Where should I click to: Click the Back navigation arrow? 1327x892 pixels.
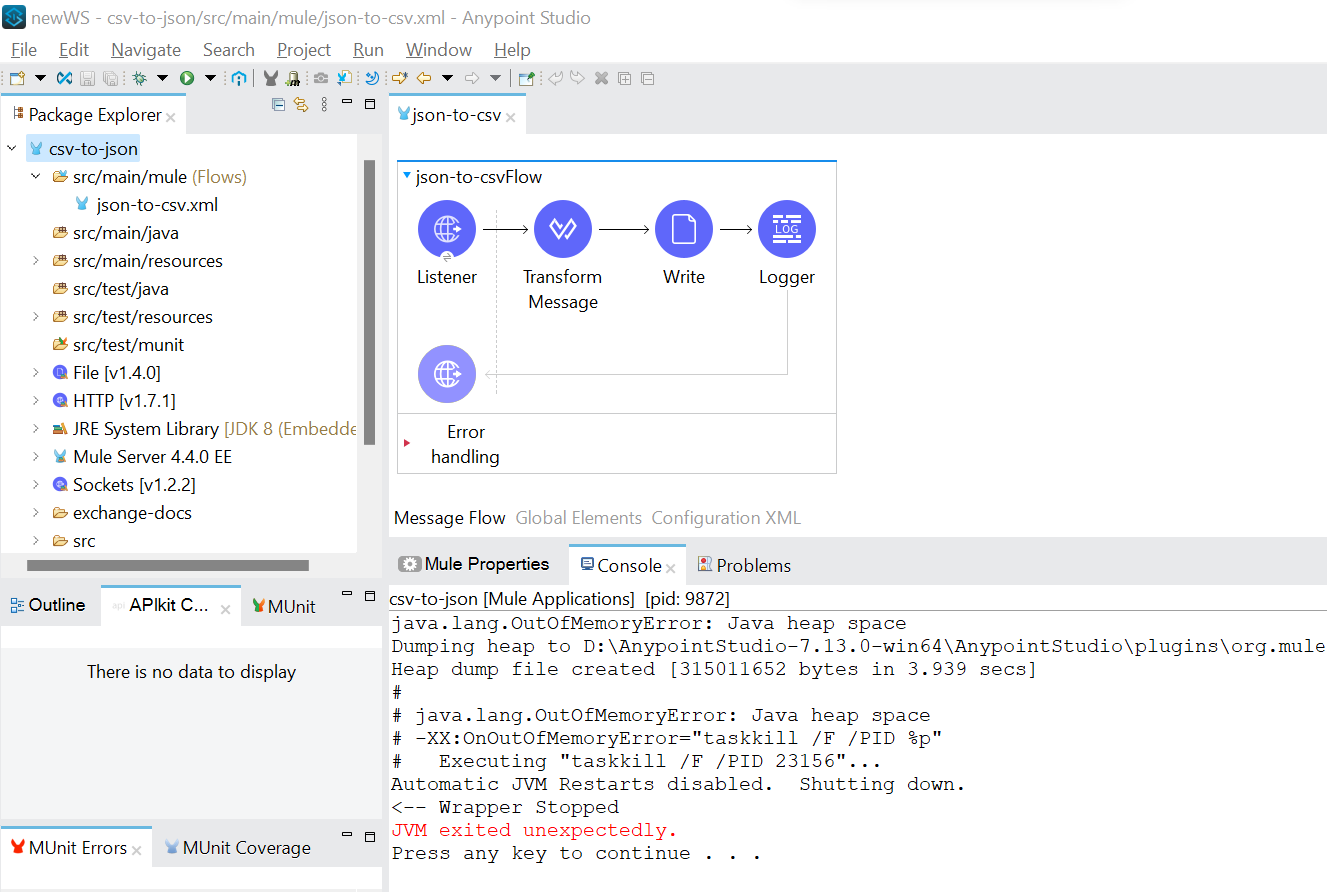point(424,78)
